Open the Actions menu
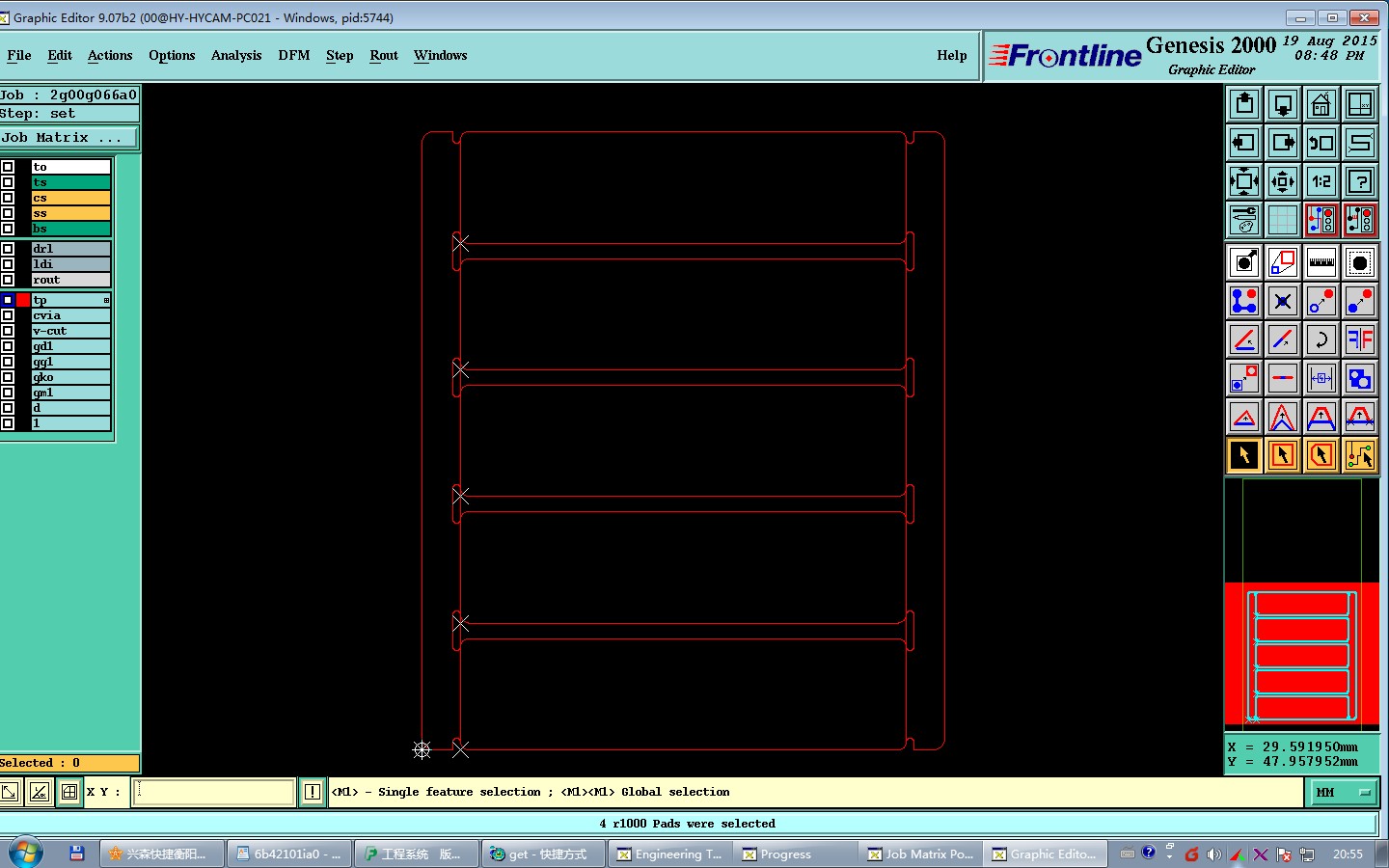This screenshot has height=868, width=1389. (x=110, y=56)
